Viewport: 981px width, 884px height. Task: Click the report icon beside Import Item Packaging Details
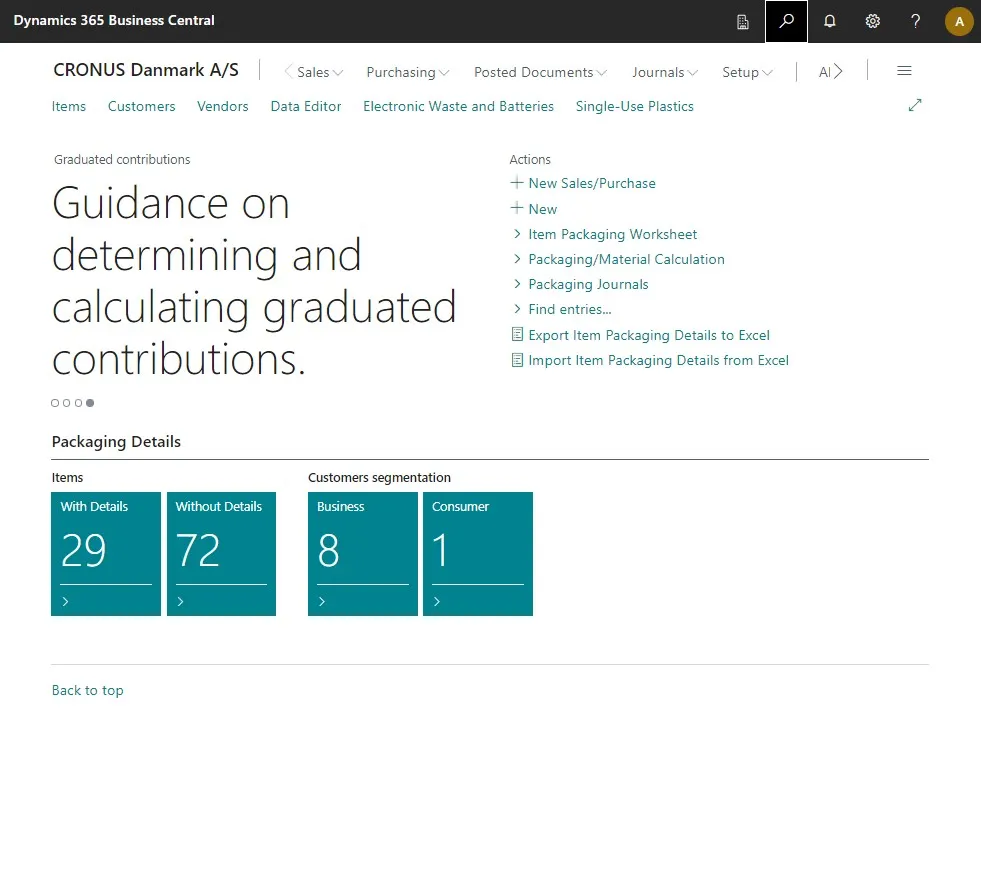(x=517, y=360)
